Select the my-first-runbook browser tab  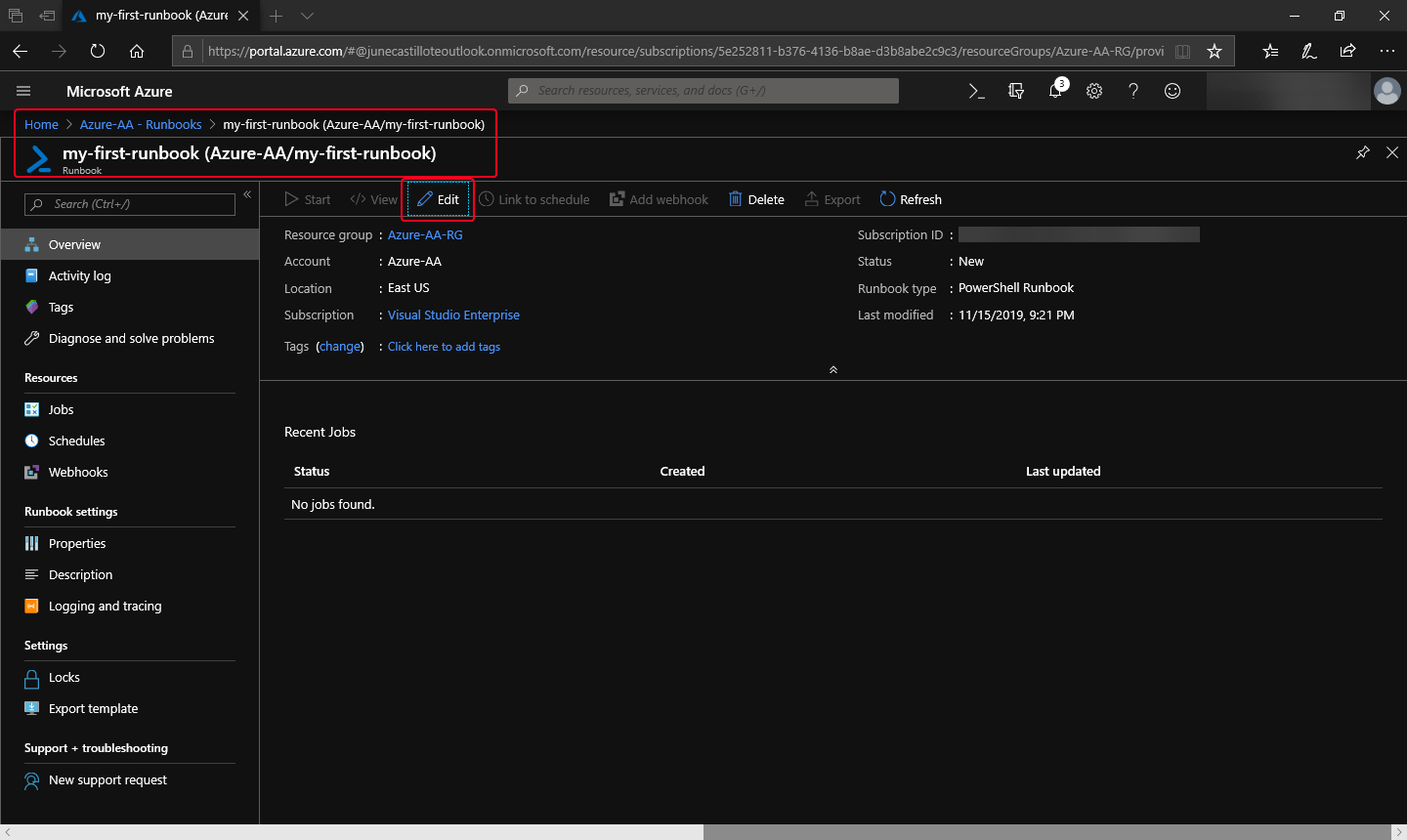click(156, 16)
